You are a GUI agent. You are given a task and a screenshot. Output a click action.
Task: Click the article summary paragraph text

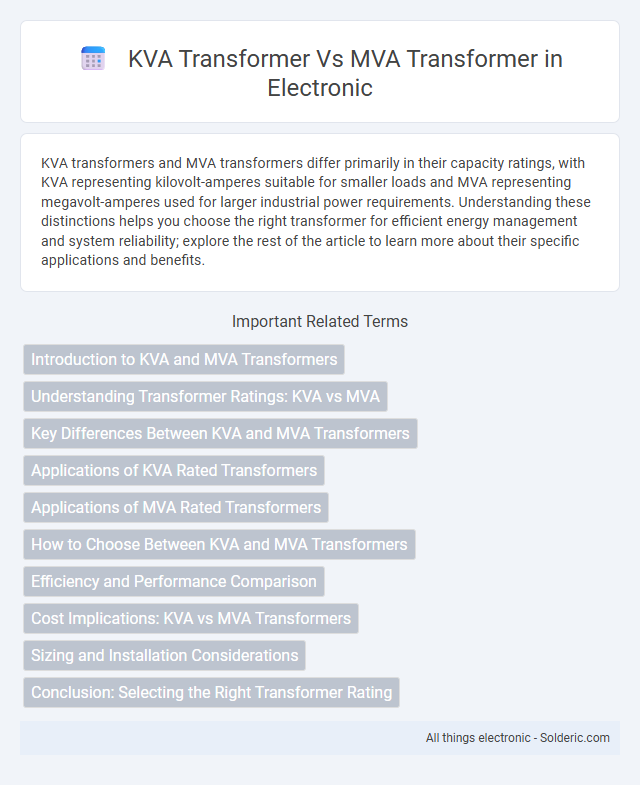pyautogui.click(x=316, y=212)
